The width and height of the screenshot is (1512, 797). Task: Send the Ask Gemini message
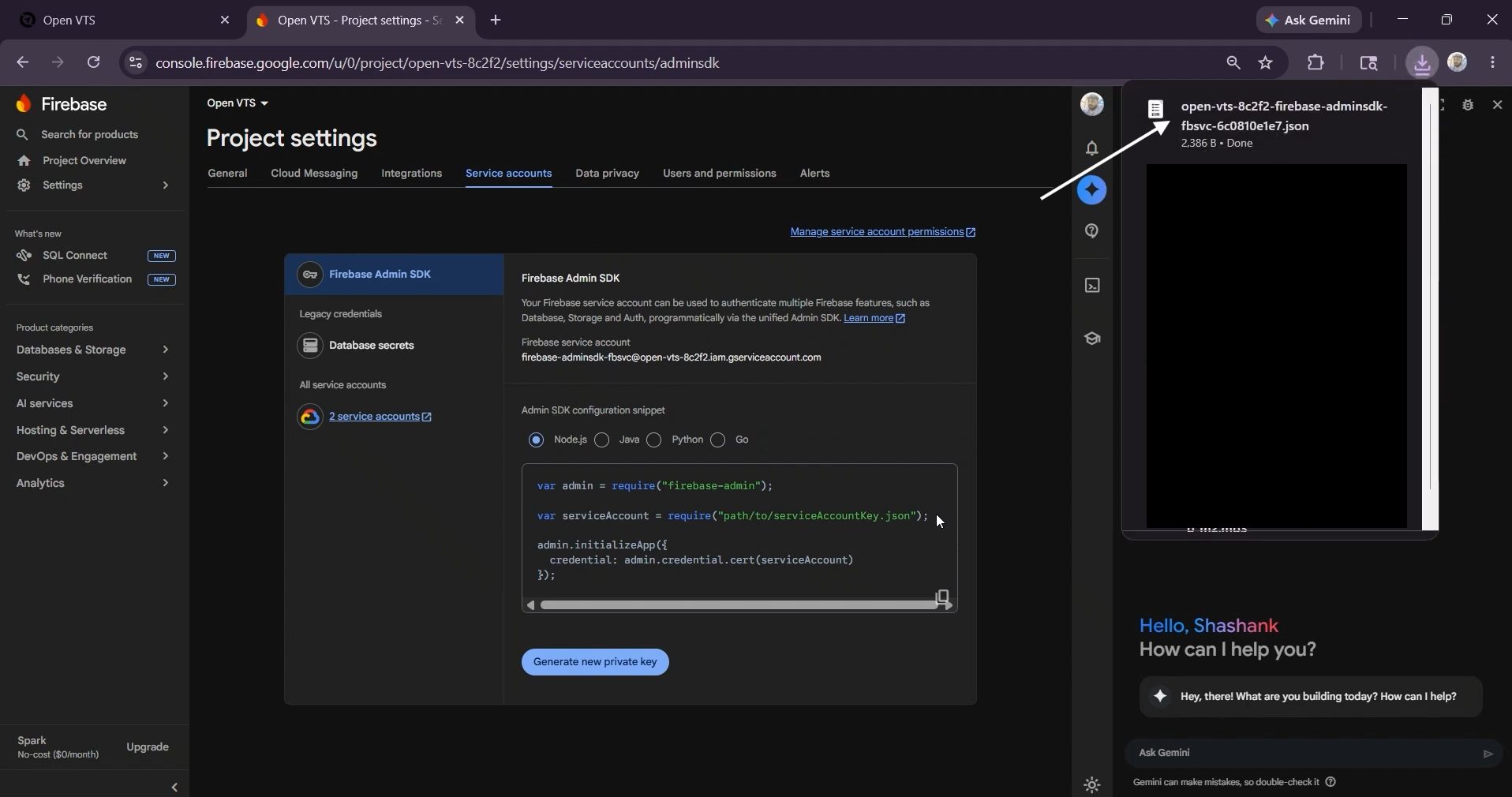click(x=1488, y=754)
